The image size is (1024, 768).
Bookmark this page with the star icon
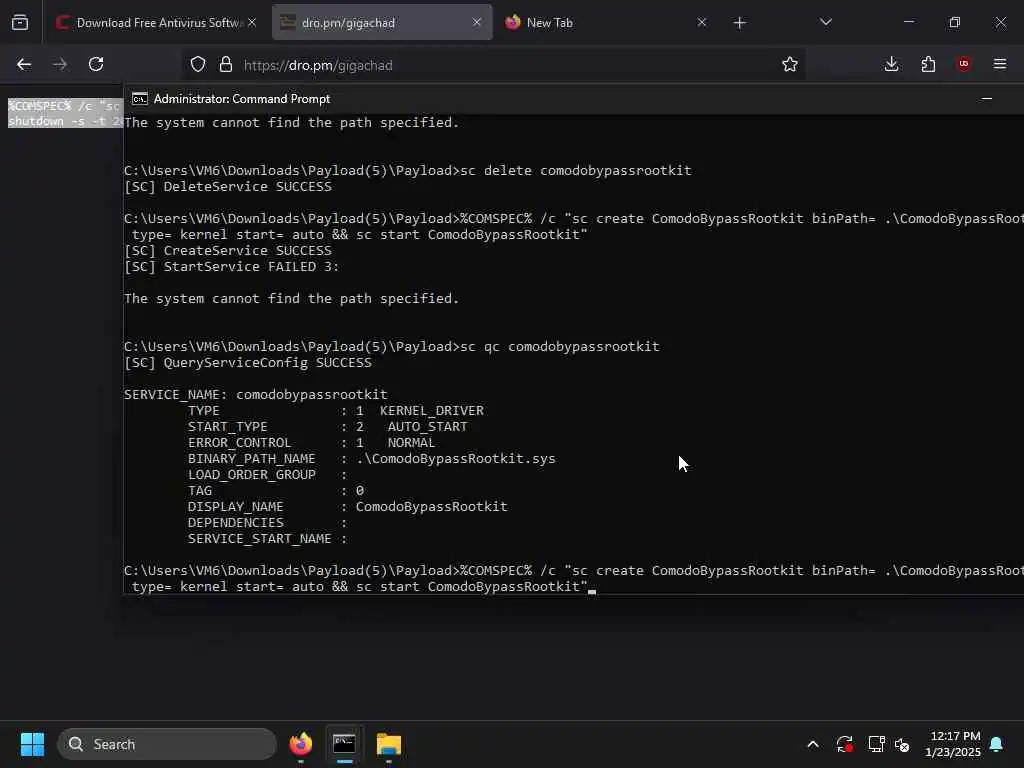pos(790,64)
